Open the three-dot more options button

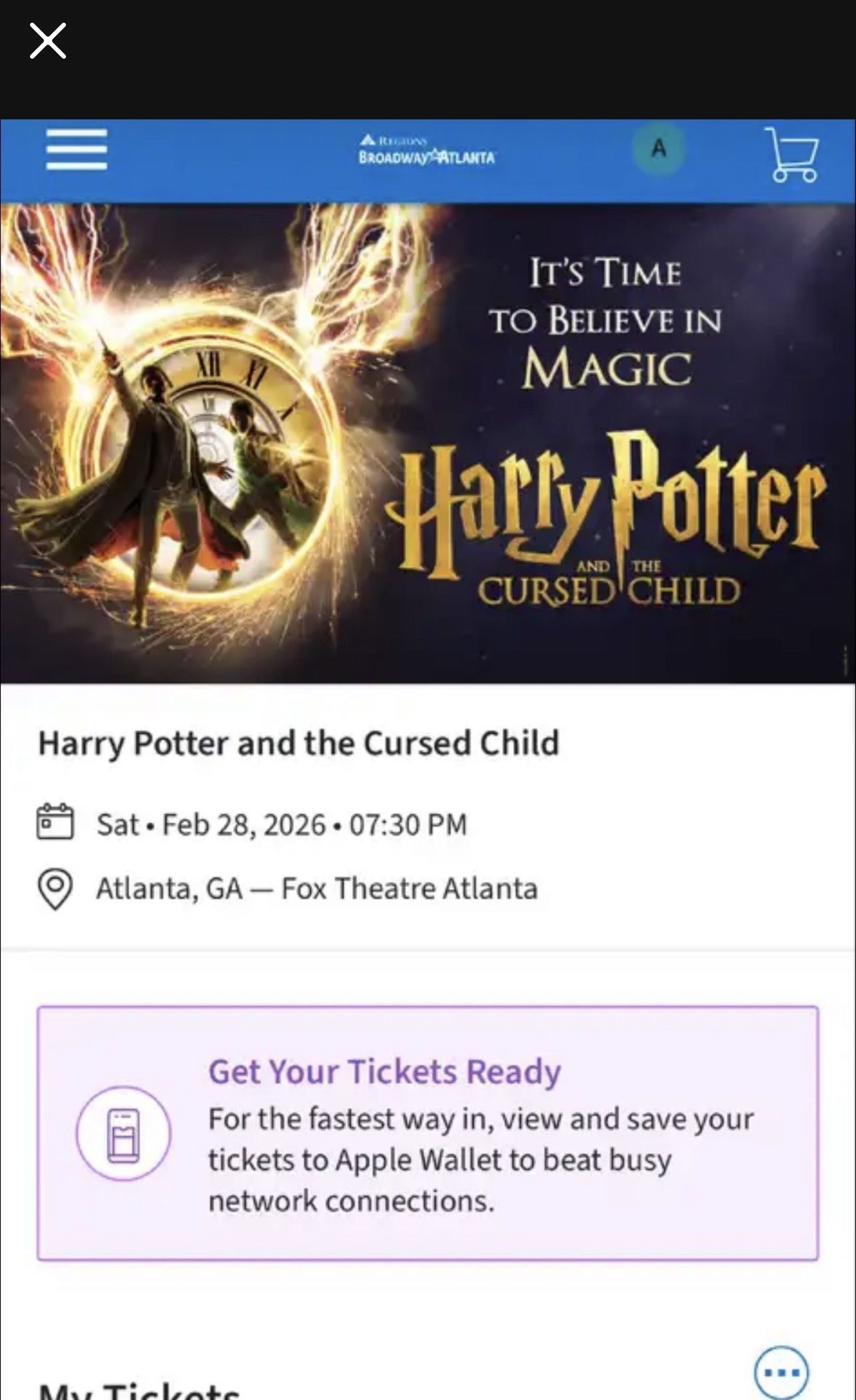781,1372
